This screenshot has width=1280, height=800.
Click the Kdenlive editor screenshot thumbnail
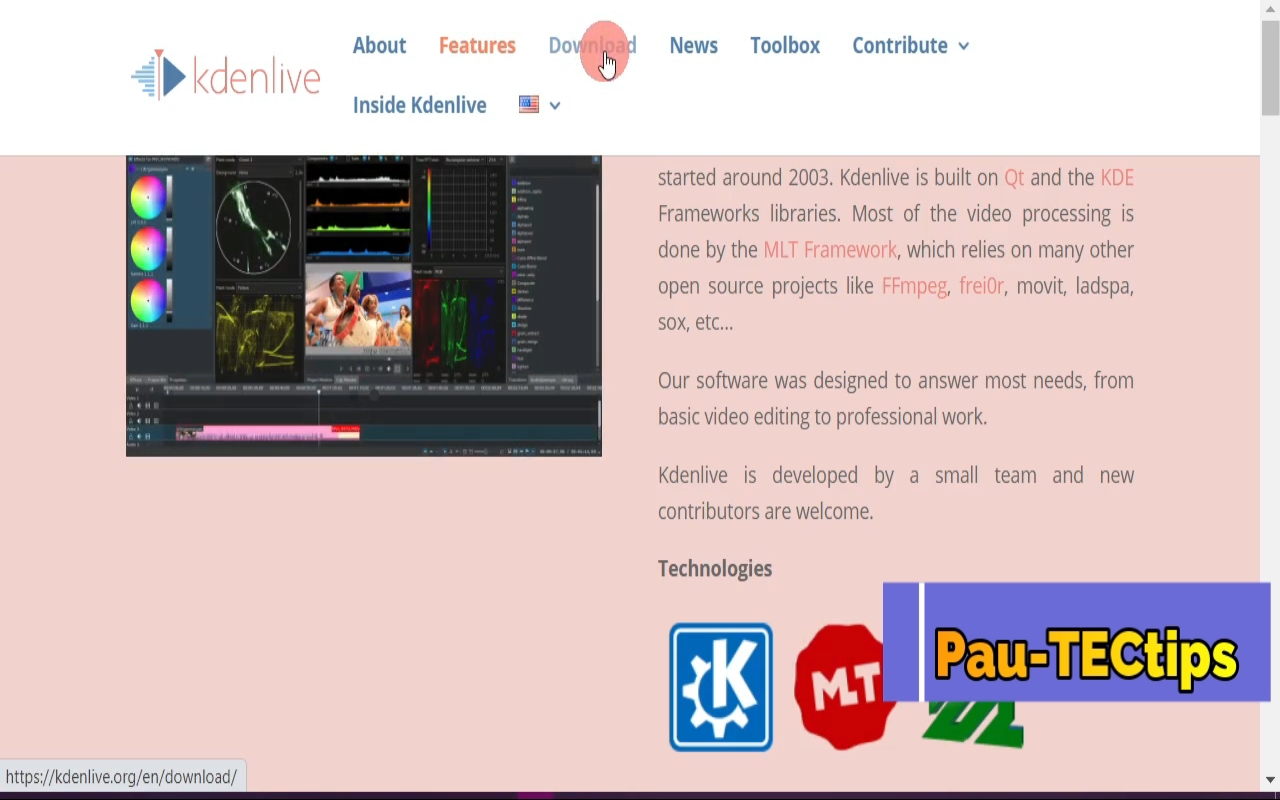(x=364, y=306)
